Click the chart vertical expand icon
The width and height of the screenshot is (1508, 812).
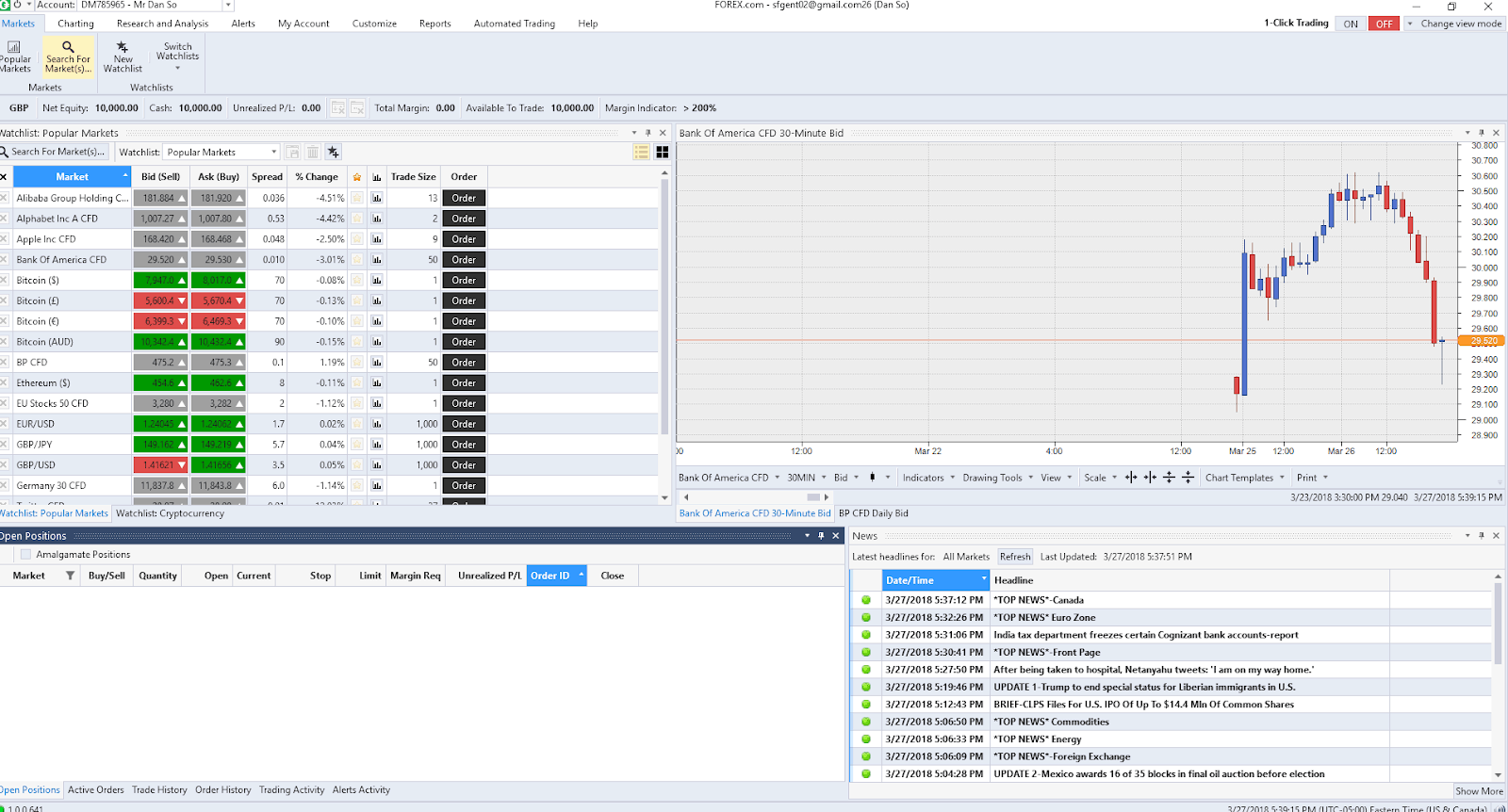[x=1169, y=478]
